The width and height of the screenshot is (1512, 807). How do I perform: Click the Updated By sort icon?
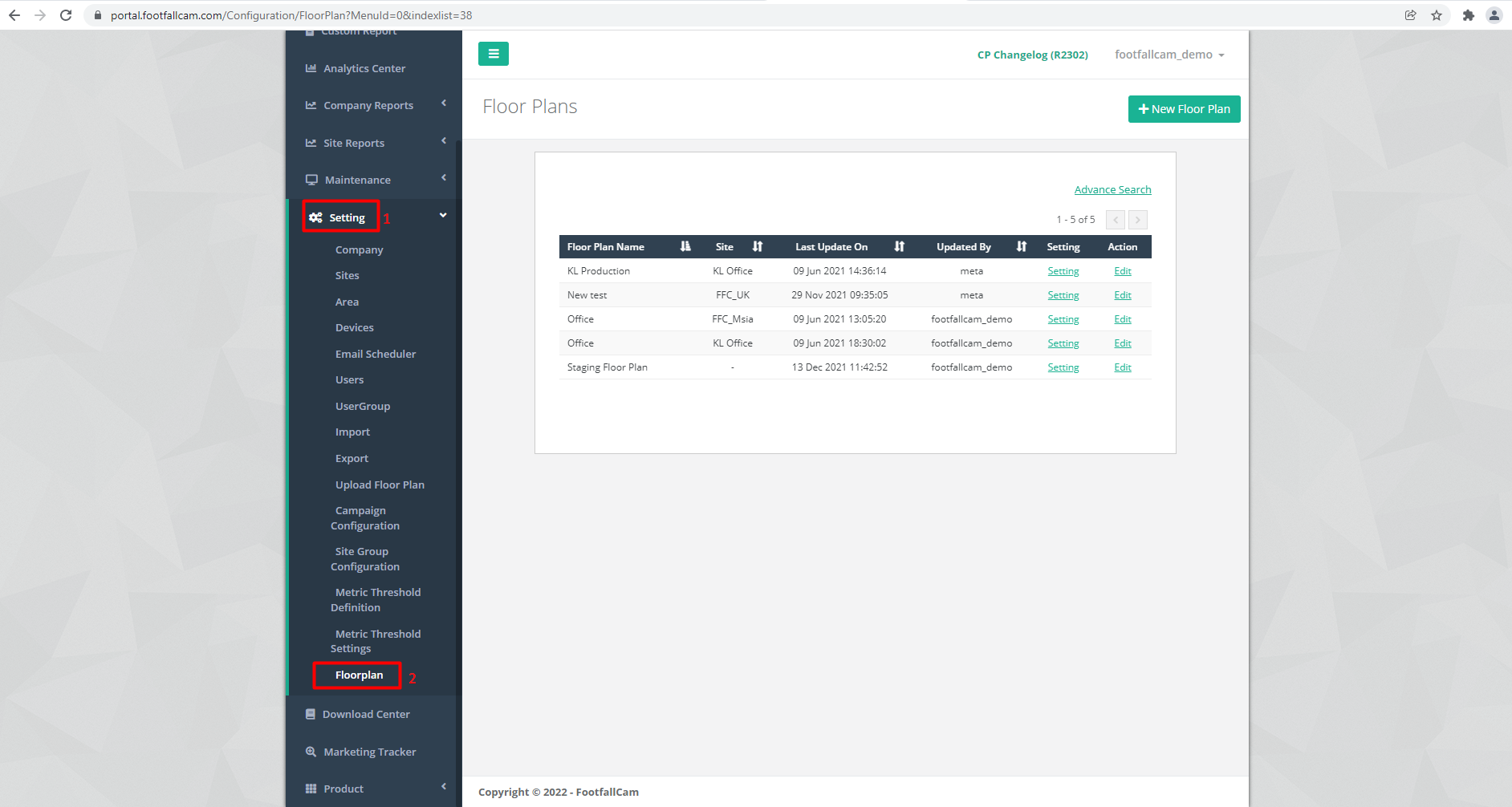click(x=1021, y=247)
